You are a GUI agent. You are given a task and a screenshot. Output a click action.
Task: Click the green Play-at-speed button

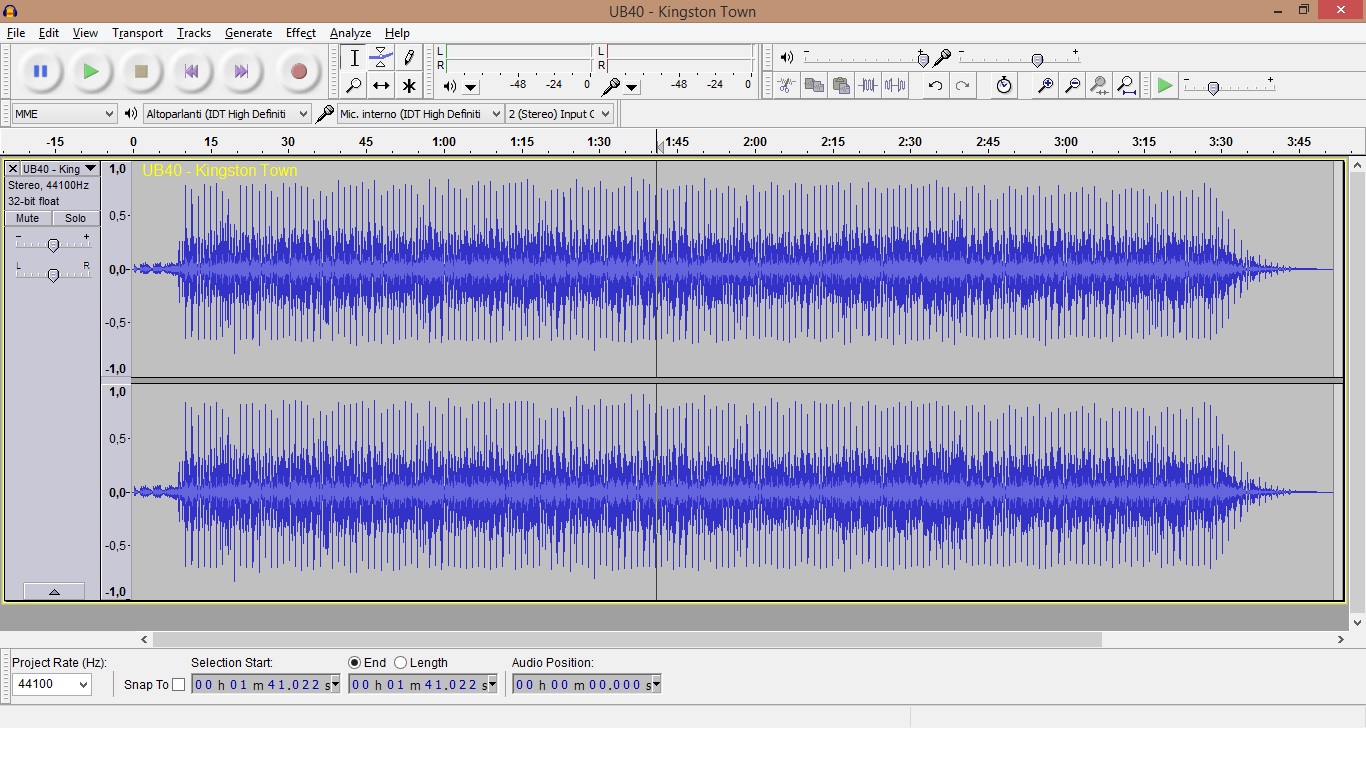pyautogui.click(x=1165, y=86)
